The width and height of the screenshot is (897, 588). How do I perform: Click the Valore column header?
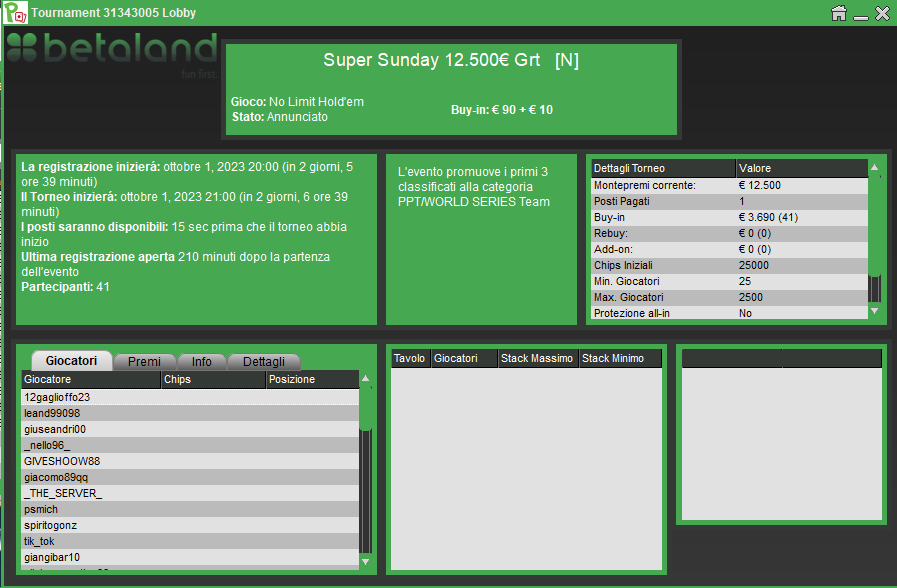pyautogui.click(x=801, y=168)
